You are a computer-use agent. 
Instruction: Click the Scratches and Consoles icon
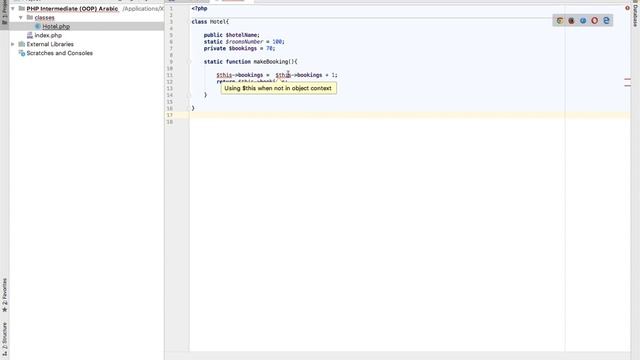coord(22,53)
